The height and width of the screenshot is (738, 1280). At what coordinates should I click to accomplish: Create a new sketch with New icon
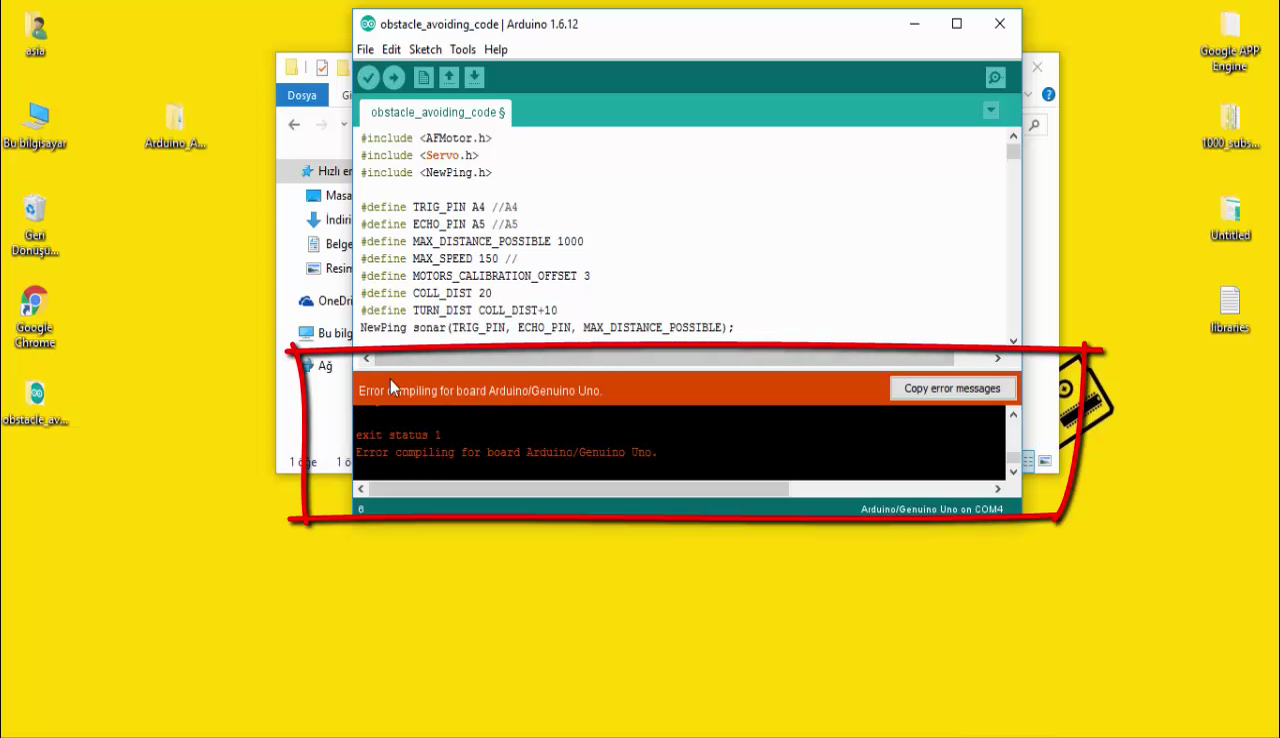pos(424,78)
